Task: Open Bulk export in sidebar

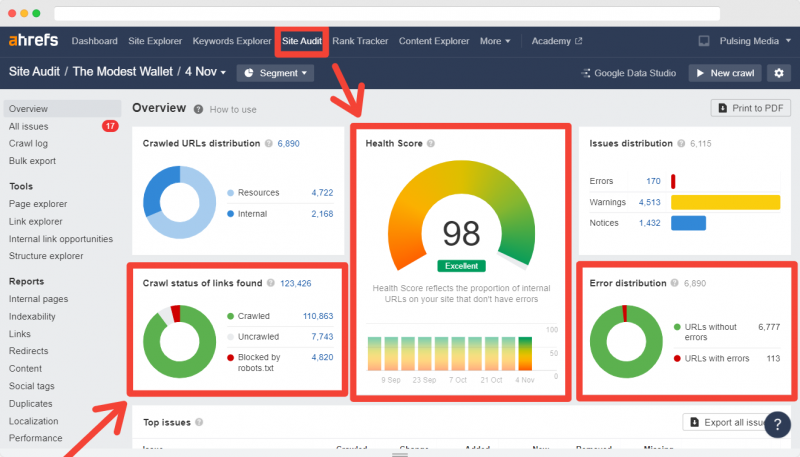Action: (32, 161)
